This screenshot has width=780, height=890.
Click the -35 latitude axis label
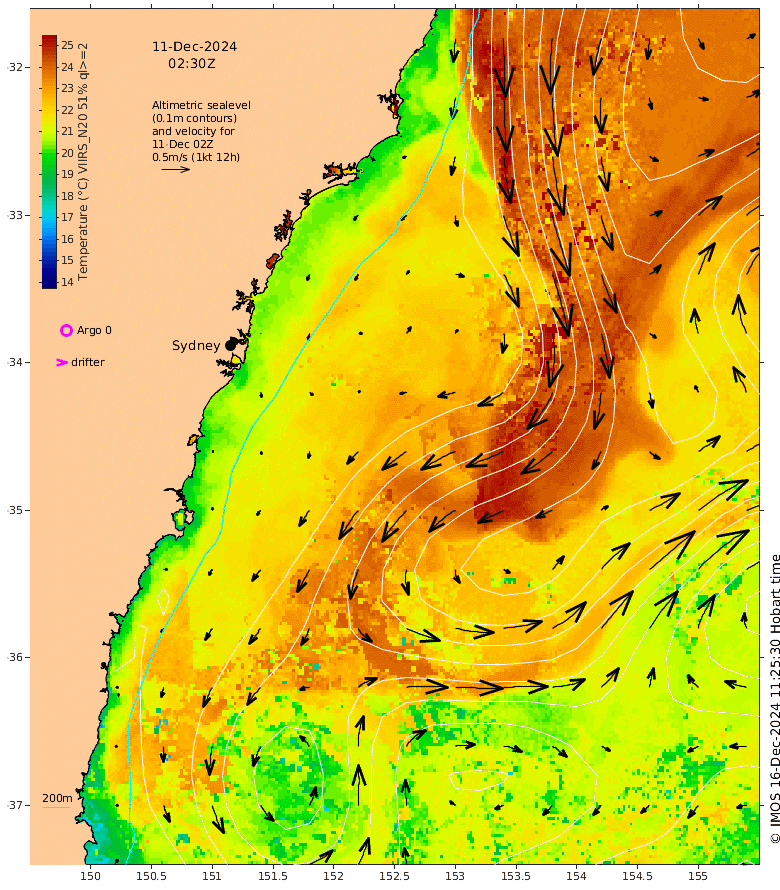click(15, 510)
